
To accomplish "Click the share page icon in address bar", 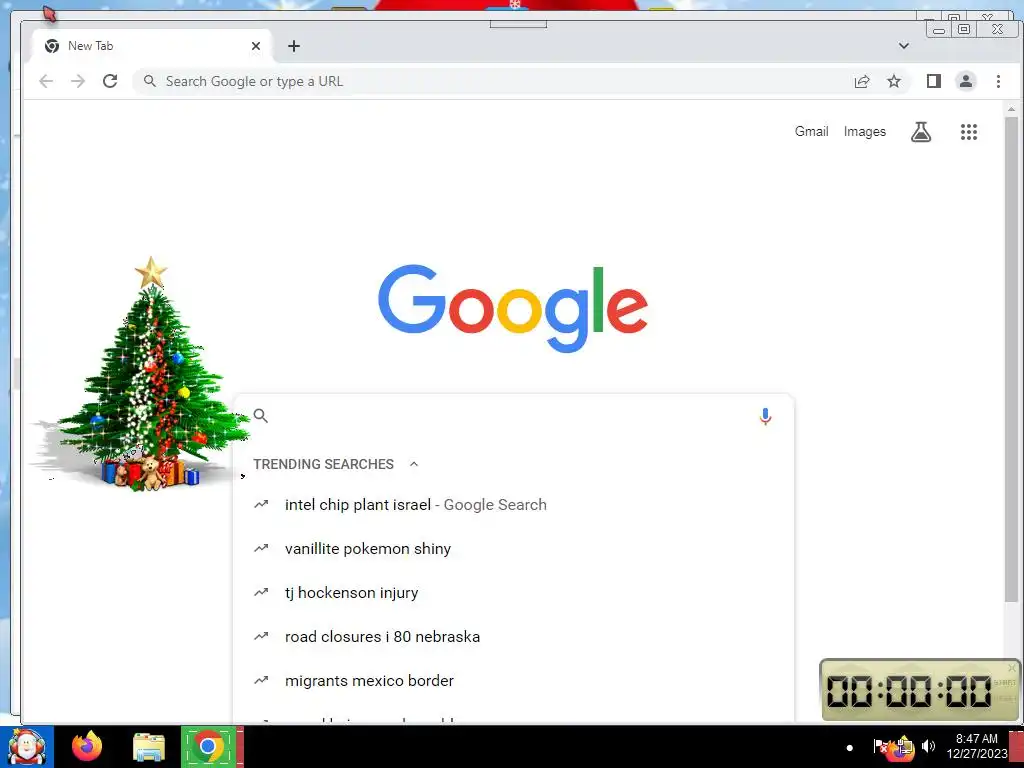I will (862, 81).
